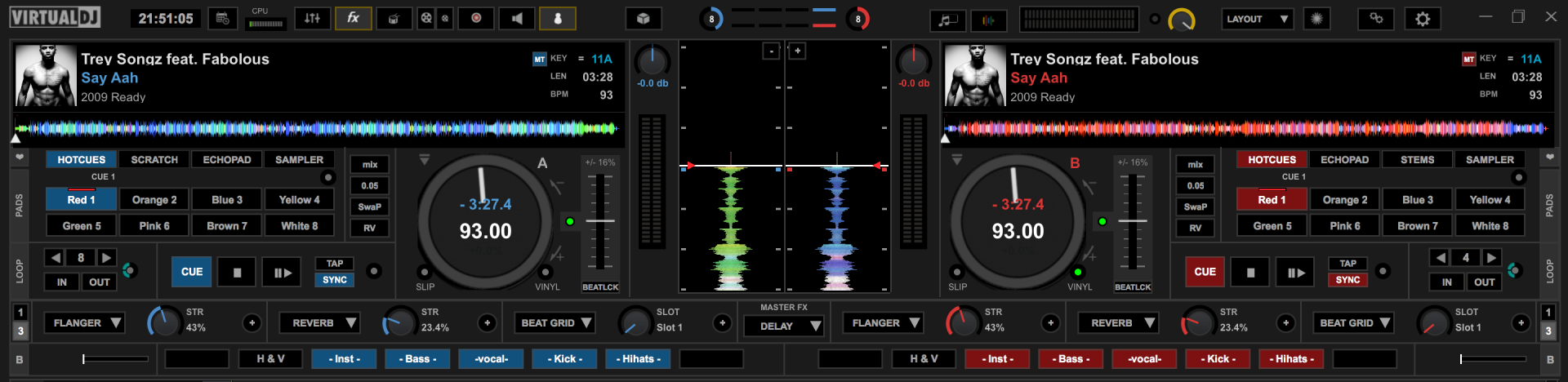Trigger the Orange 2 hotcue pad on deck A
The width and height of the screenshot is (1568, 382).
(154, 200)
